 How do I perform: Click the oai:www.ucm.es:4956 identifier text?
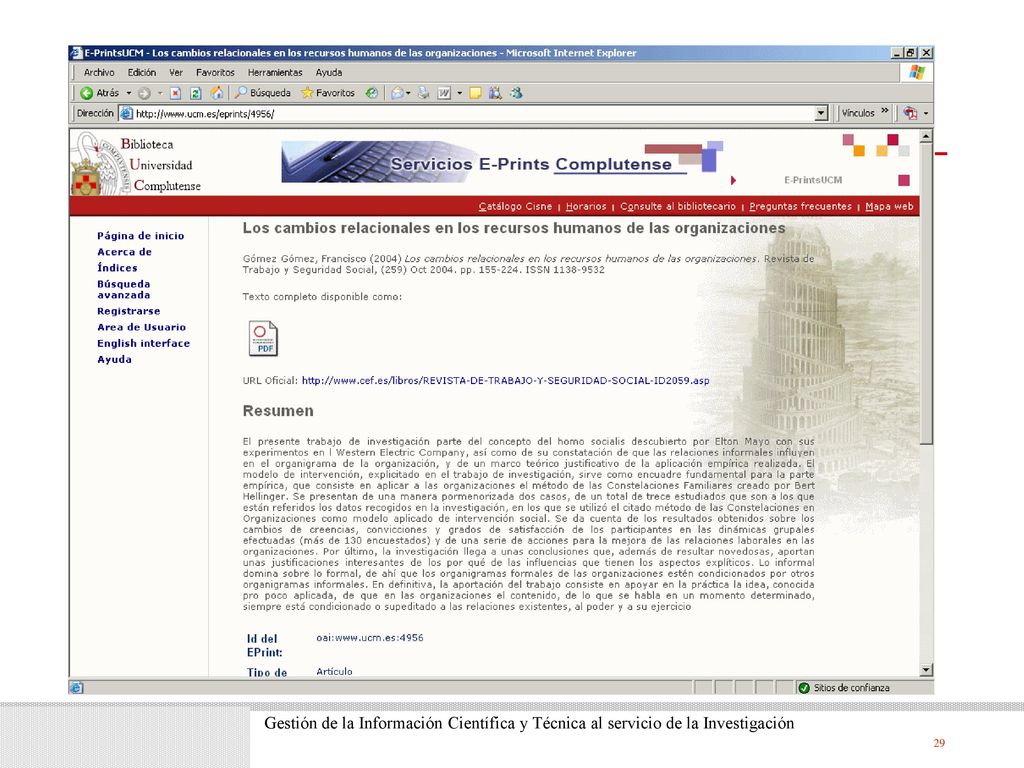[370, 638]
